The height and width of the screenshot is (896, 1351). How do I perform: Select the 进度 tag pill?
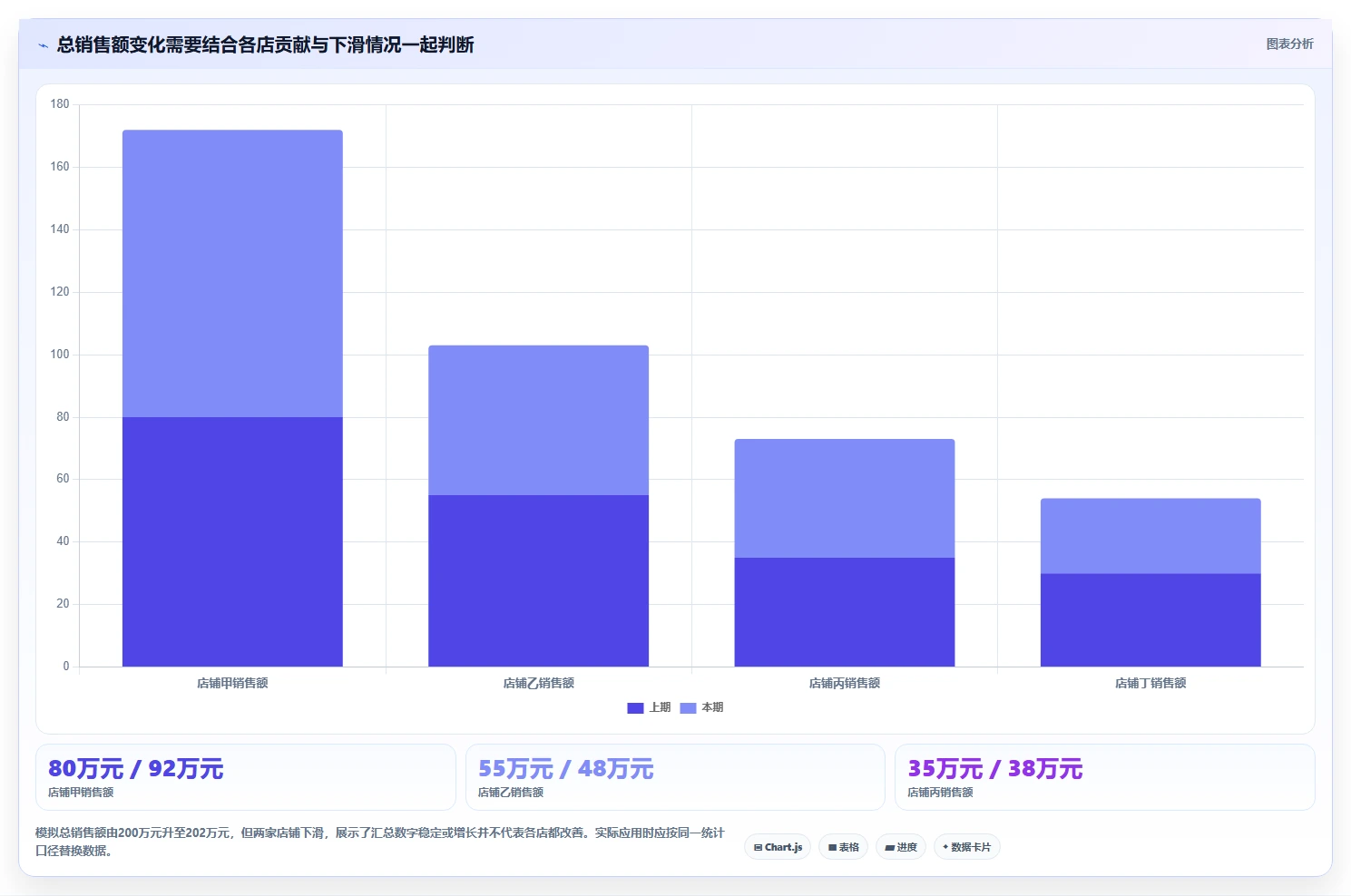coord(901,847)
